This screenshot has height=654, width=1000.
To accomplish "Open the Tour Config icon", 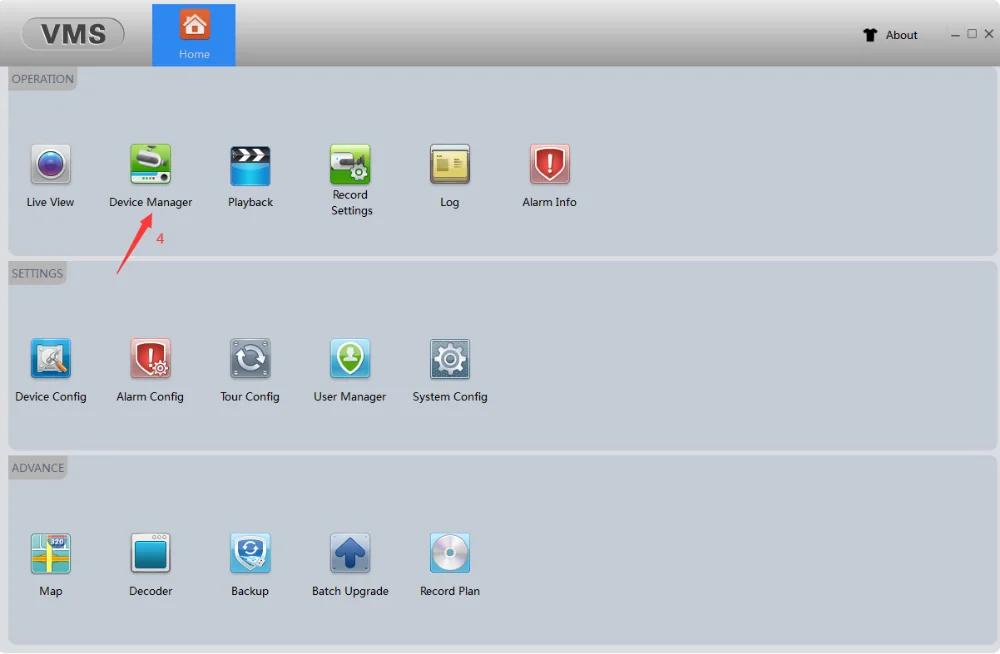I will click(250, 359).
